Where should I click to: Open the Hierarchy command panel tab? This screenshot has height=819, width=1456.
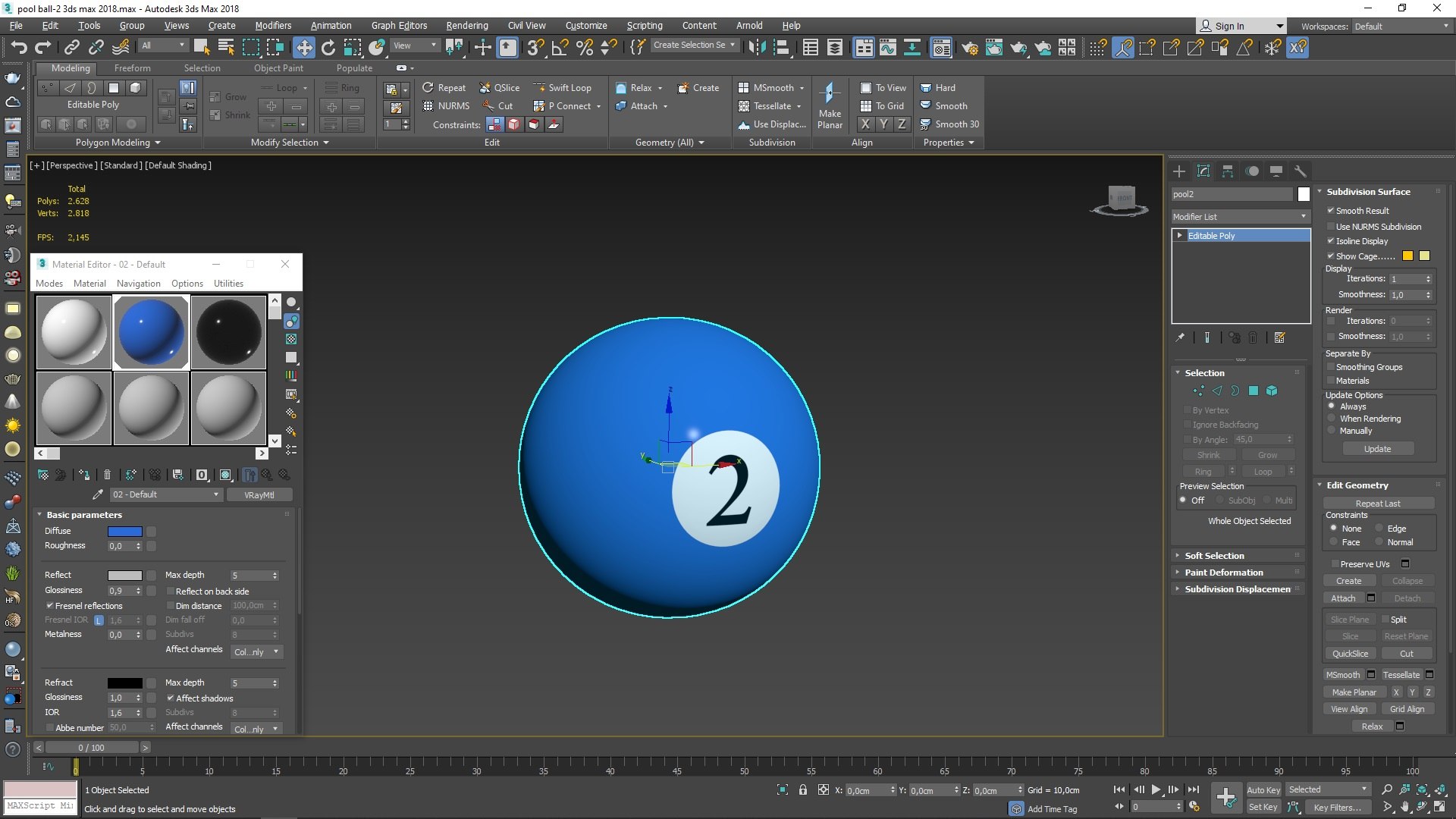1228,171
